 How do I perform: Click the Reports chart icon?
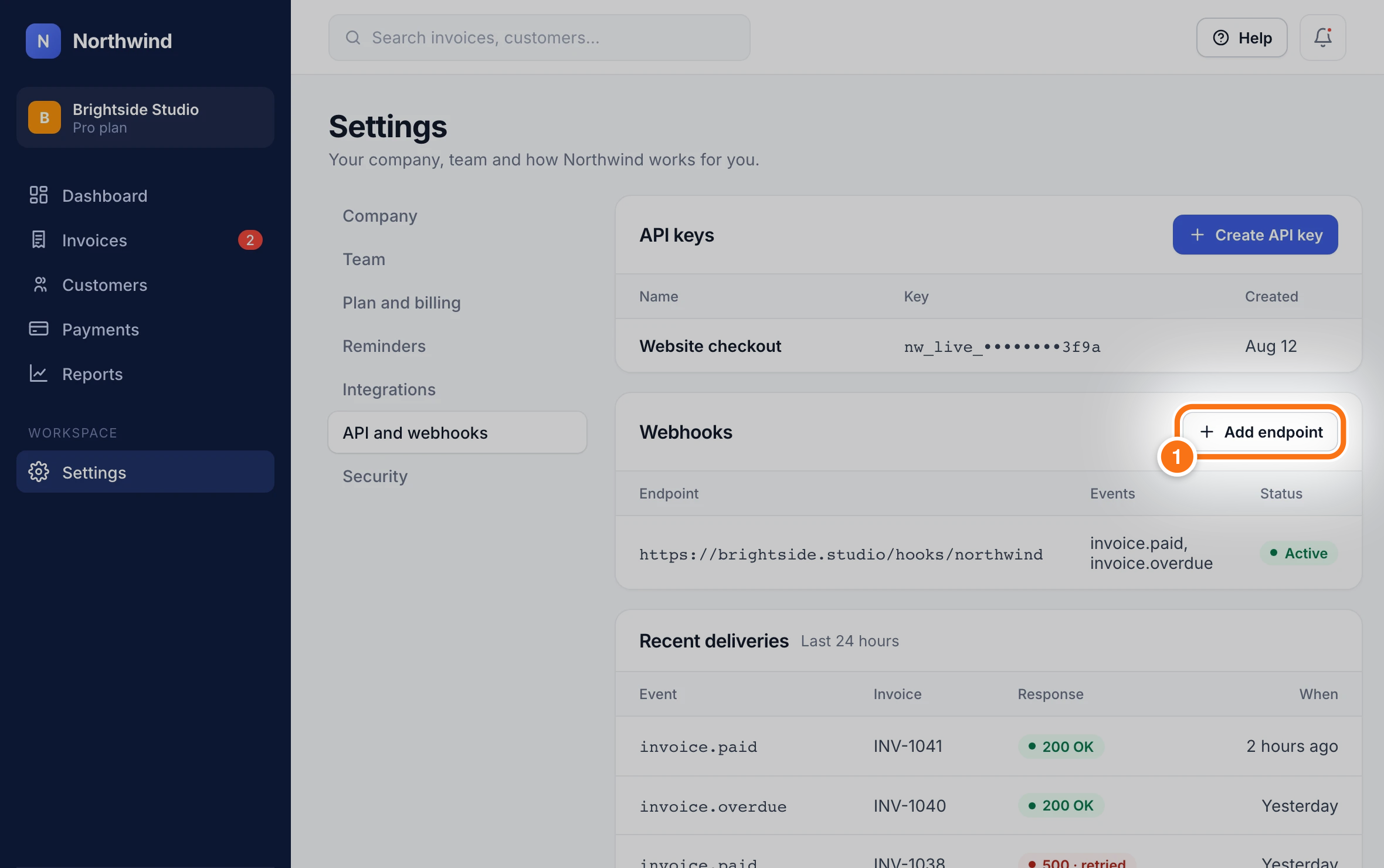click(39, 374)
